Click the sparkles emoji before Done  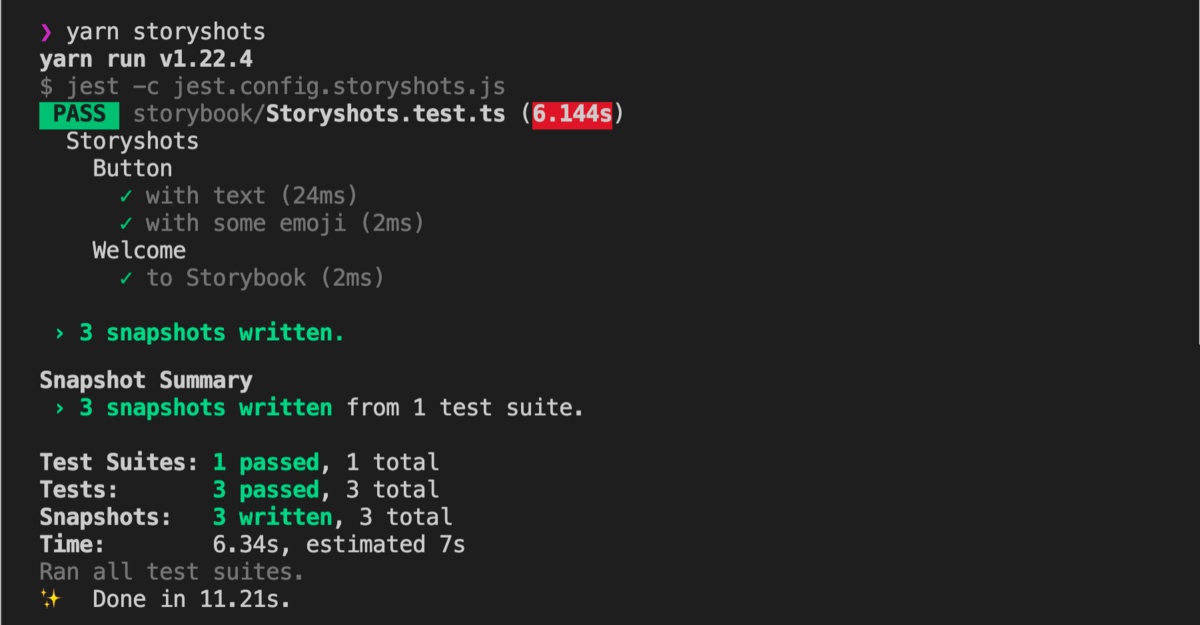point(49,600)
